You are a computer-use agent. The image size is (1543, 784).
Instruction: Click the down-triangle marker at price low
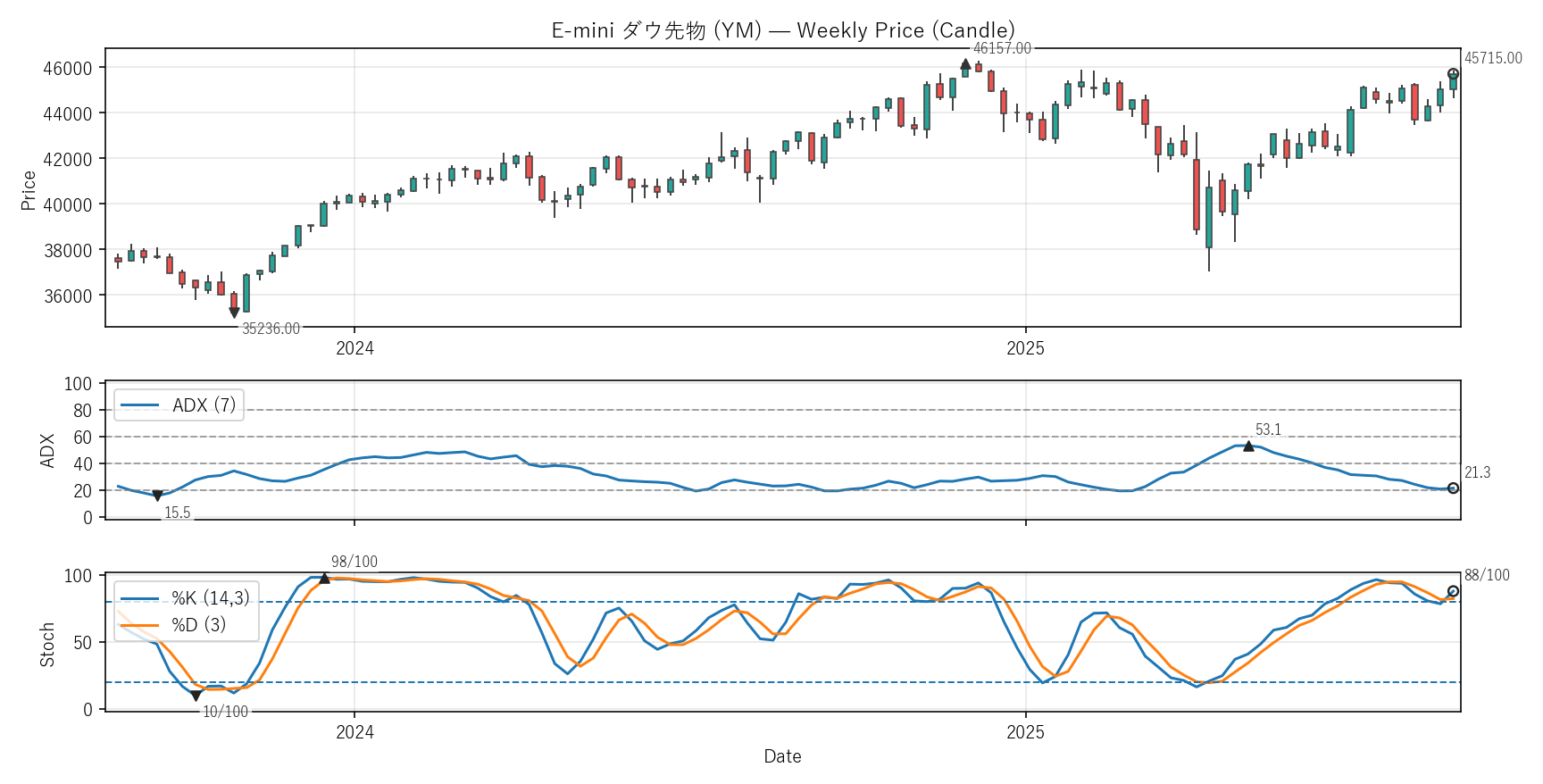[234, 313]
